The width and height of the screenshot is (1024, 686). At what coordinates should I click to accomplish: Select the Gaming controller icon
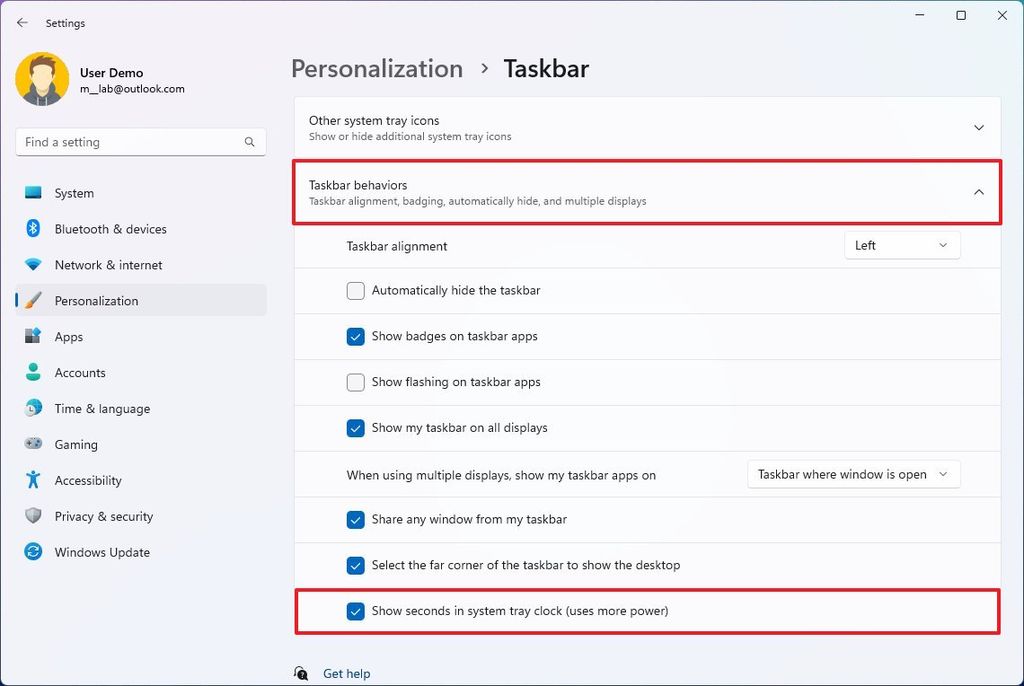pos(32,445)
